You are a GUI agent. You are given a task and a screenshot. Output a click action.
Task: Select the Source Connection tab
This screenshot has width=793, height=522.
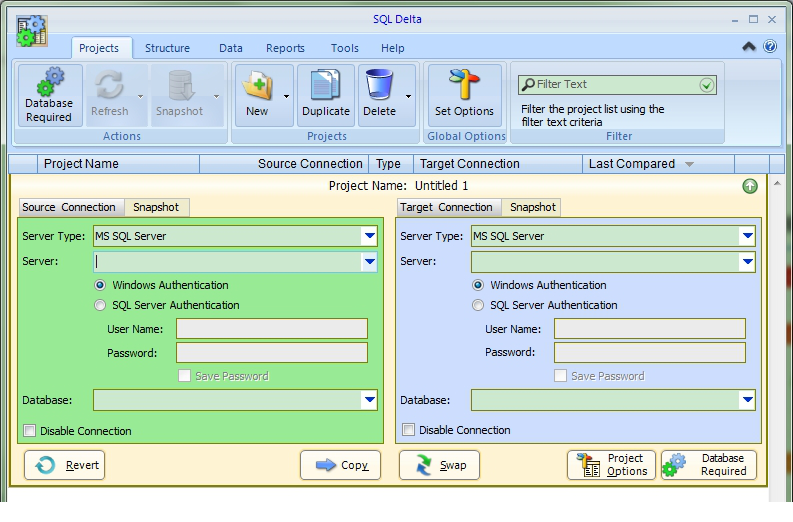tap(69, 207)
